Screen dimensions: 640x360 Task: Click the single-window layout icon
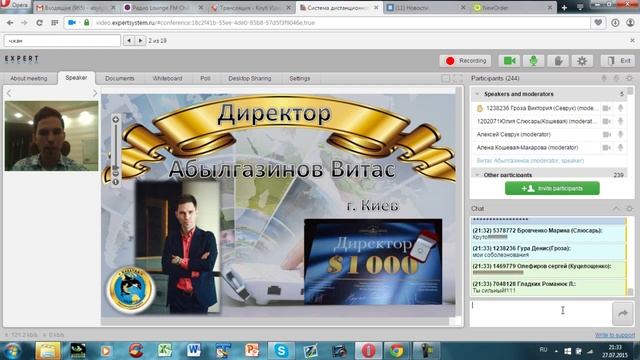tap(446, 78)
